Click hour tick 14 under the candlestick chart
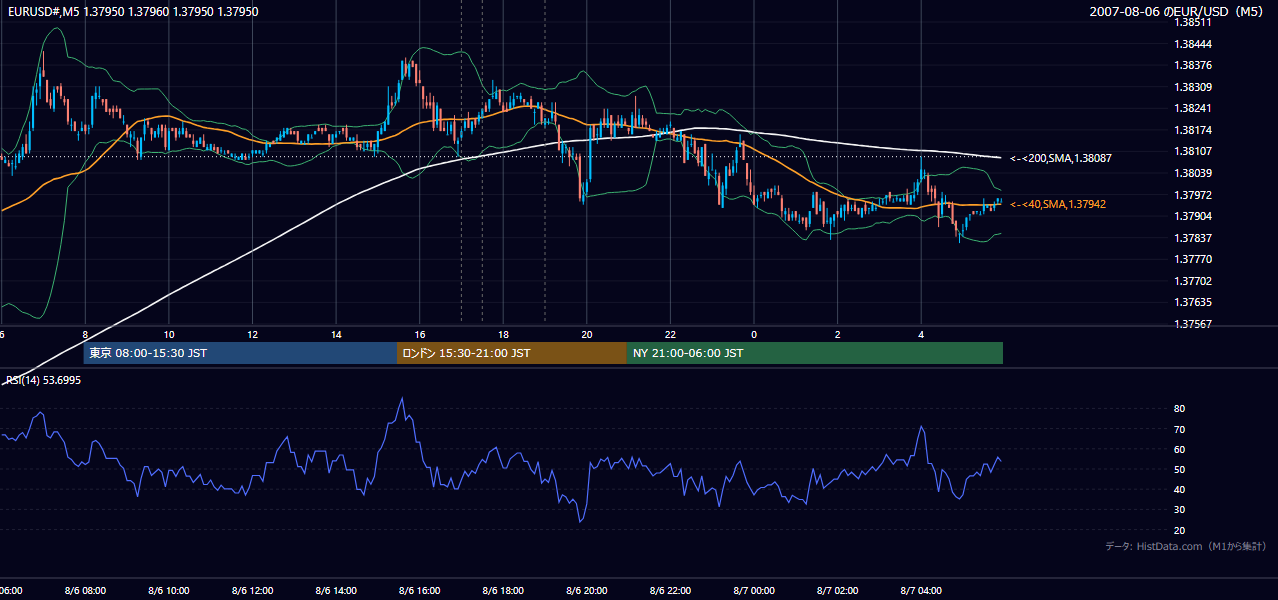This screenshot has width=1278, height=600. coord(336,334)
